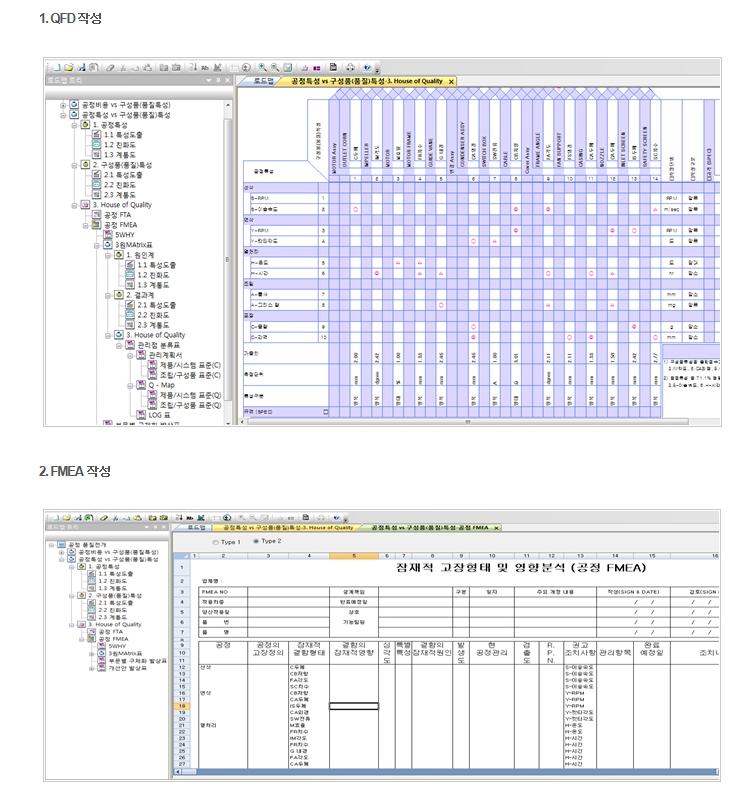Click the help question-mark icon in QFD toolbar
The height and width of the screenshot is (793, 729).
[367, 67]
